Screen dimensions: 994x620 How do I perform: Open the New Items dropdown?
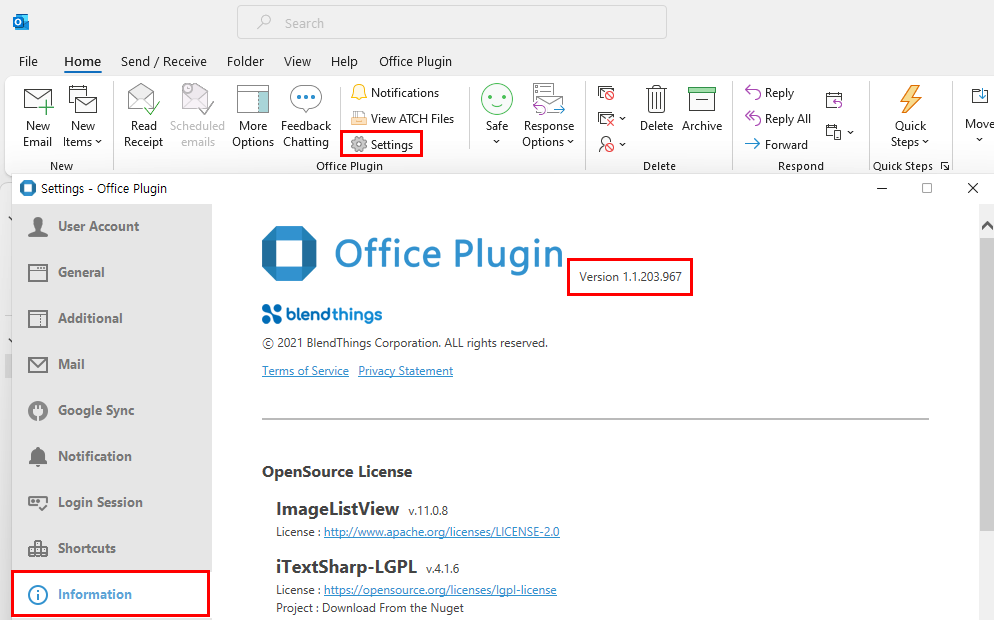click(83, 117)
